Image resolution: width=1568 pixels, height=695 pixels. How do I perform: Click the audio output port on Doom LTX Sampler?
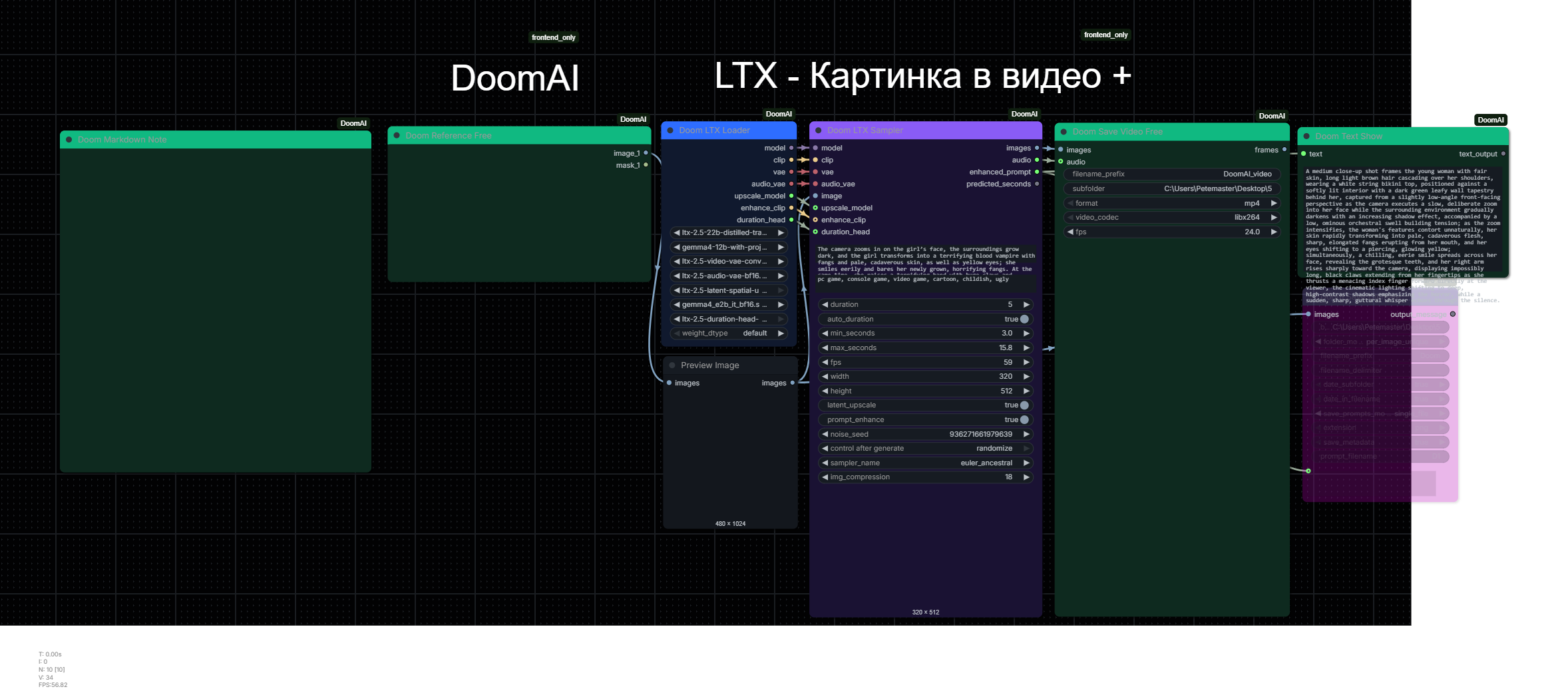[x=1037, y=160]
